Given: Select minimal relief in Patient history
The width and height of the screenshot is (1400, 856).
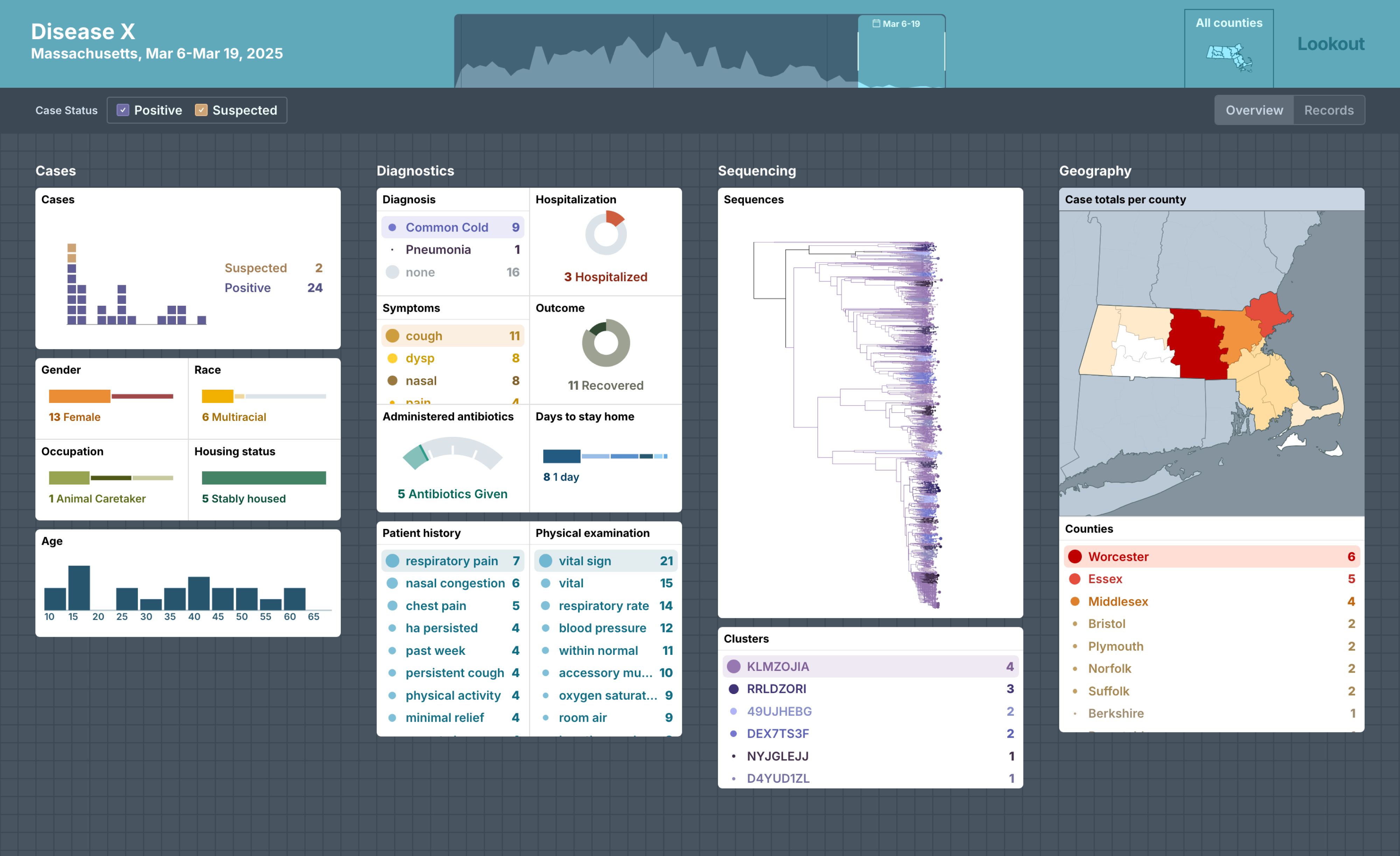Looking at the screenshot, I should tap(453, 717).
